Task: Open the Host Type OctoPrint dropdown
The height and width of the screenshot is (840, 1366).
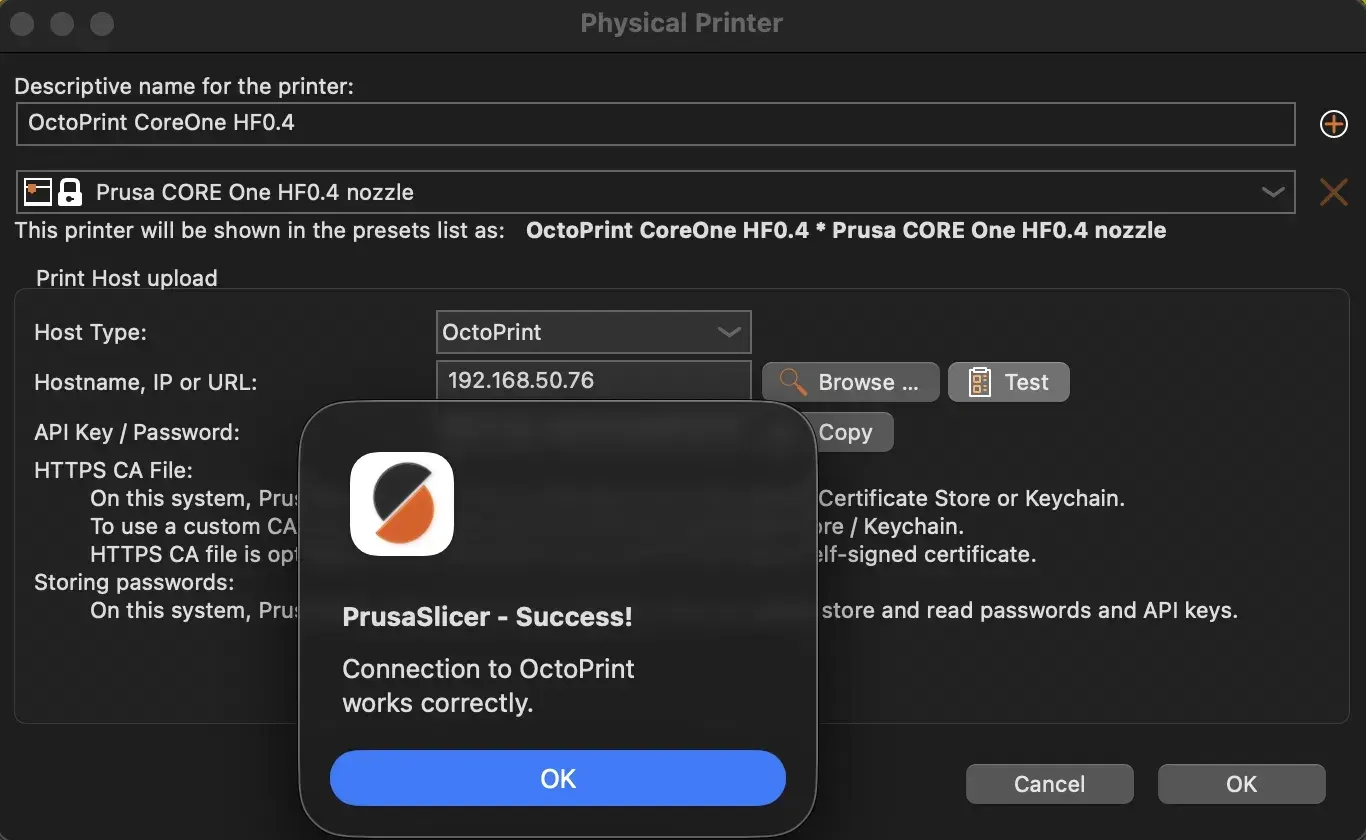Action: tap(594, 332)
